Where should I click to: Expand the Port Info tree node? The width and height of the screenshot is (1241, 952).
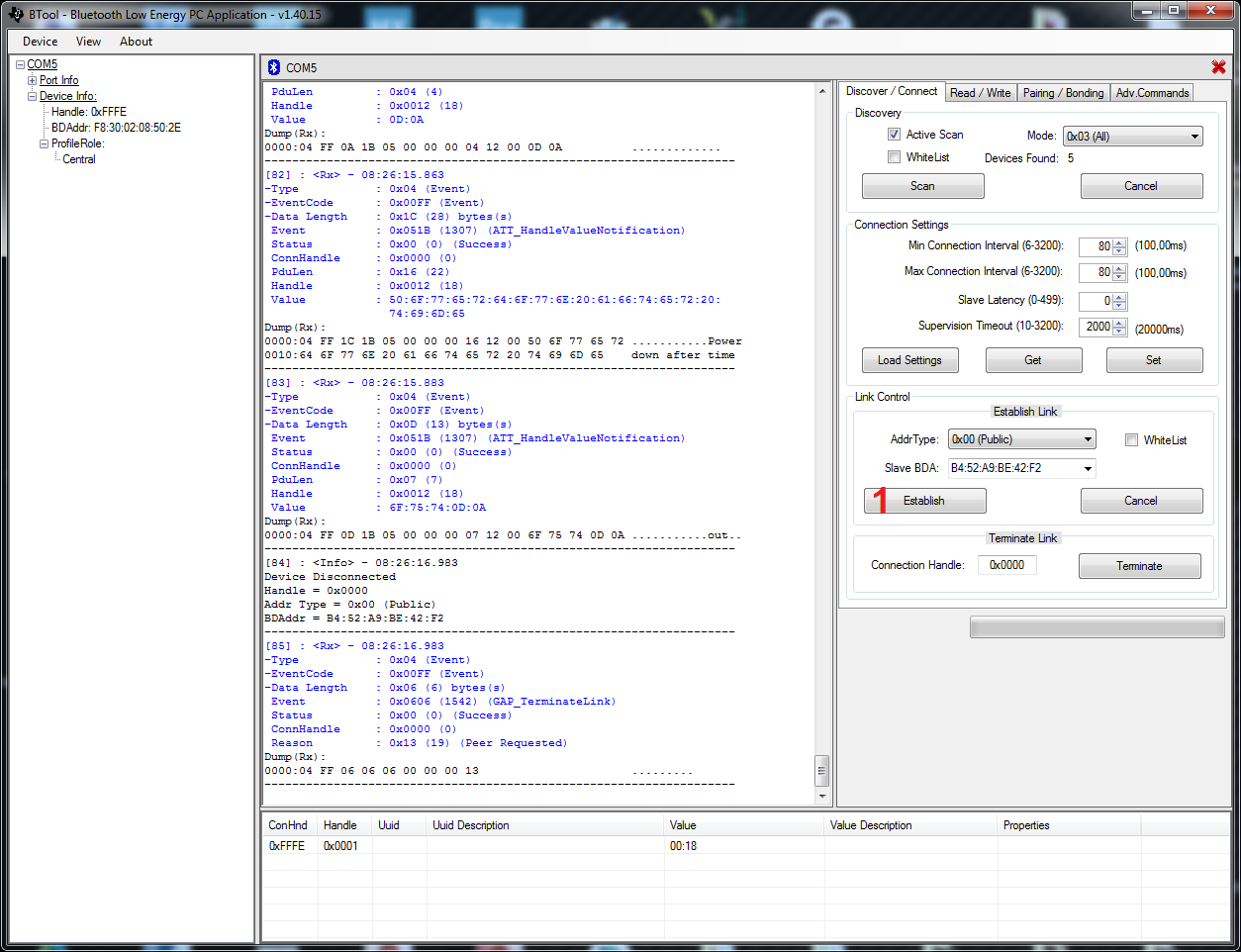click(x=32, y=80)
